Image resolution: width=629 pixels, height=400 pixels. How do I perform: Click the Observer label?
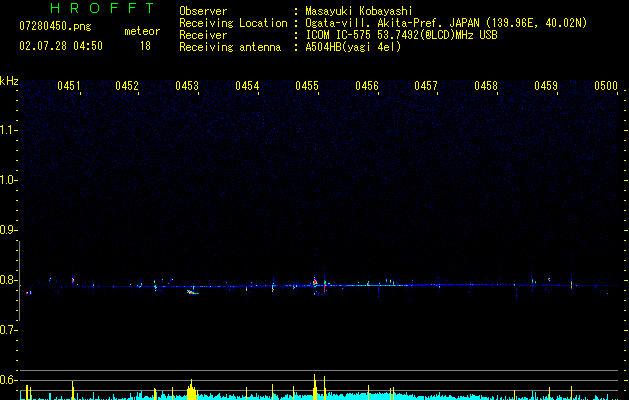tap(203, 11)
